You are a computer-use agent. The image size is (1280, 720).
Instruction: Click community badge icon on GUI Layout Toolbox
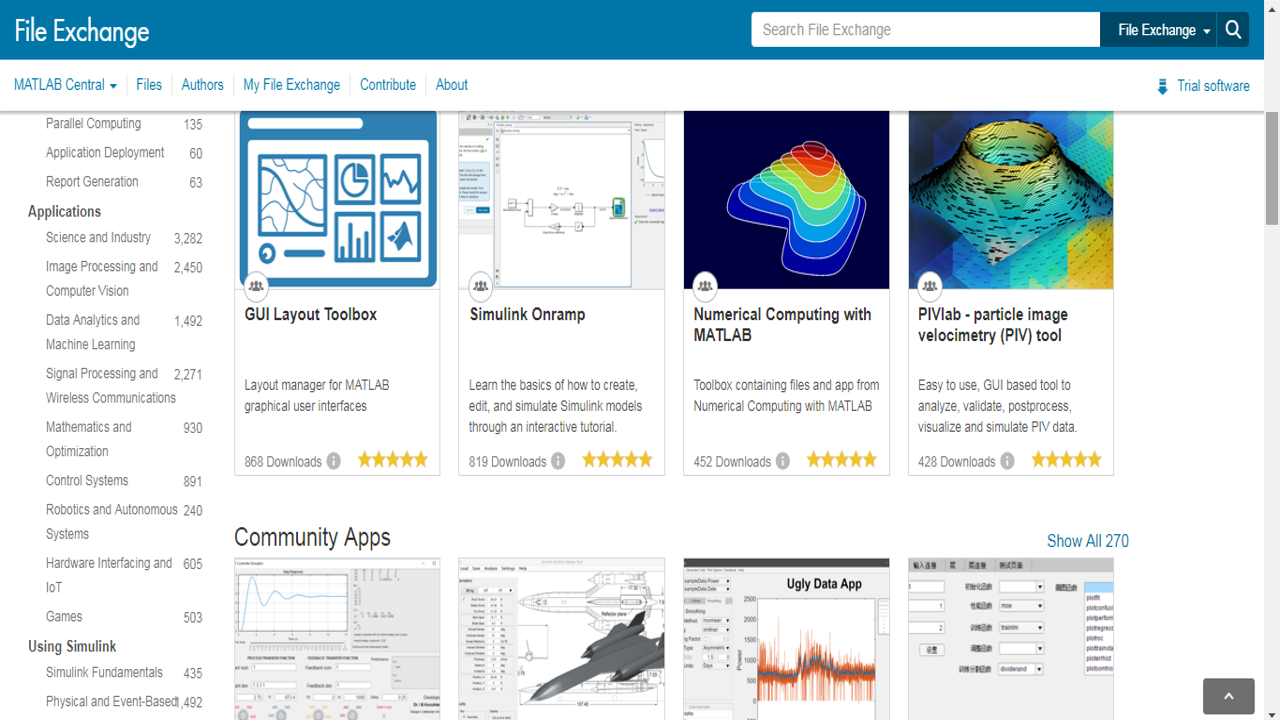(256, 286)
